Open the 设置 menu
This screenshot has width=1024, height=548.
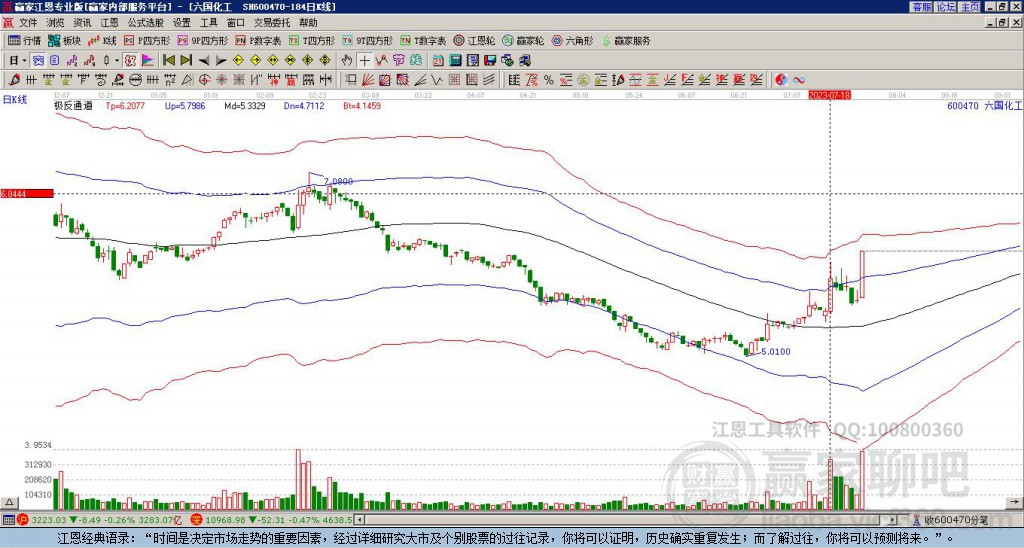coord(182,23)
